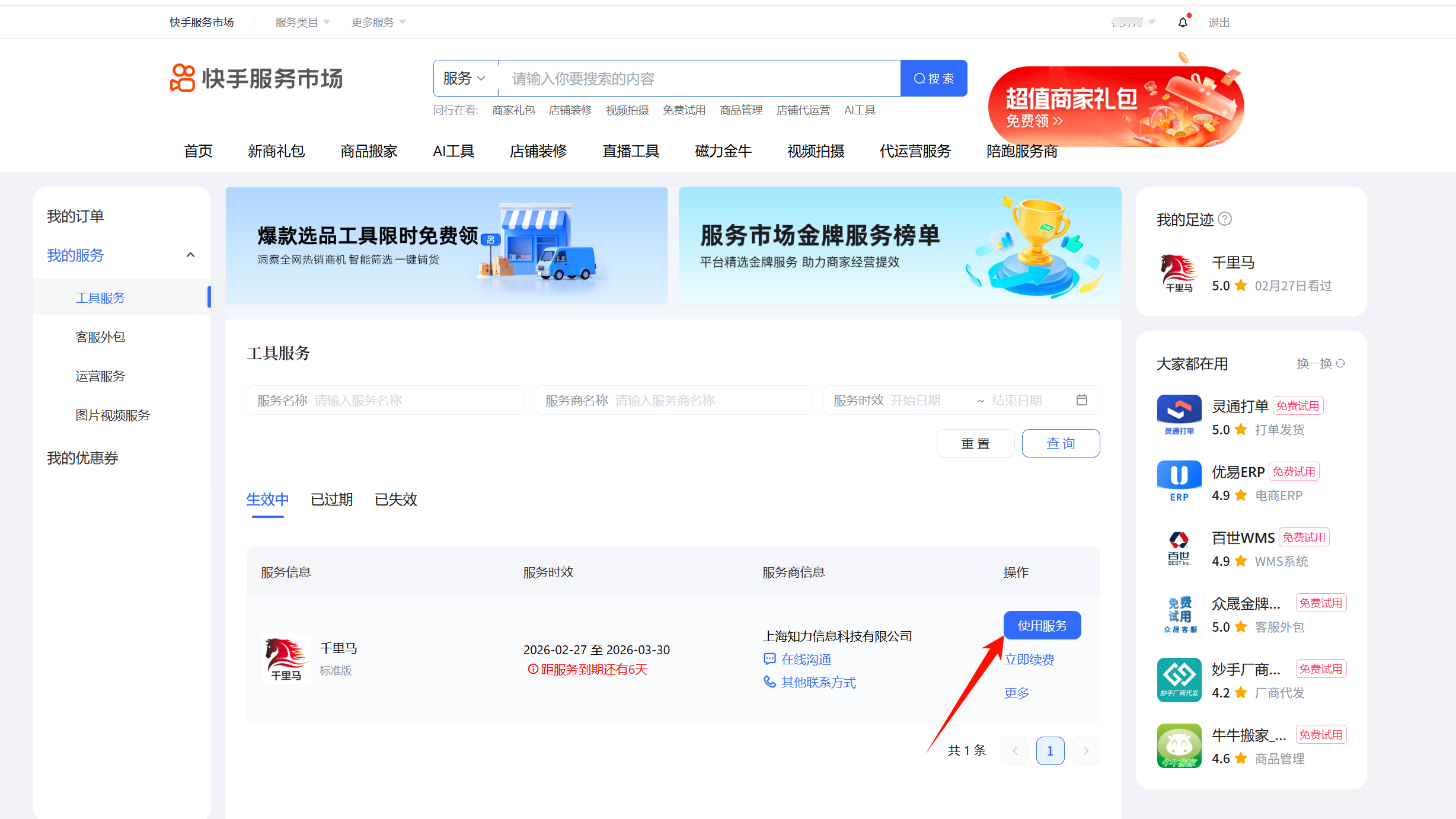
Task: Open the 牛牛搬家 app icon
Action: coord(1179,745)
